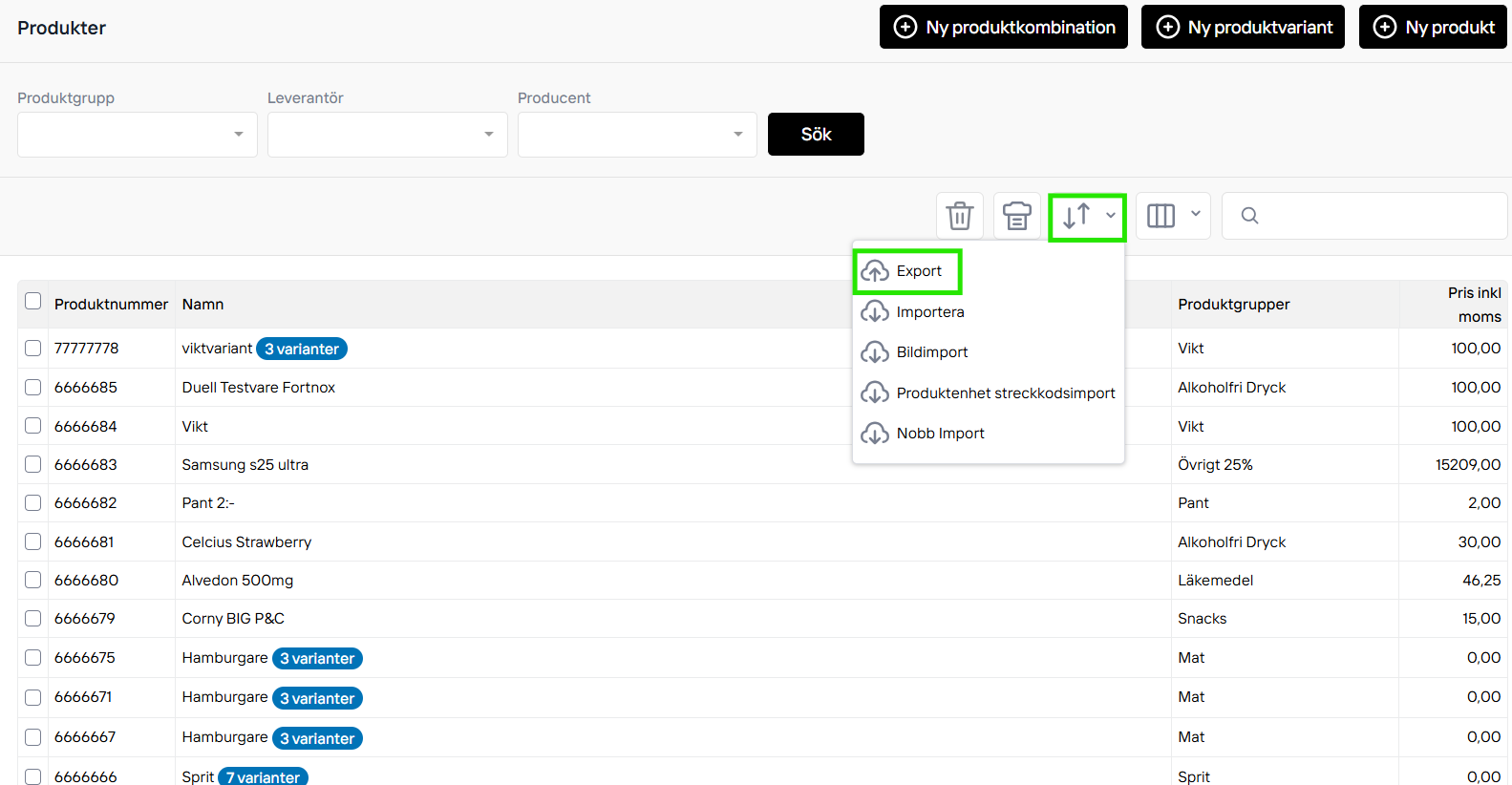Click the Ny produktkombination button
Viewport: 1512px width, 785px height.
tap(1003, 27)
